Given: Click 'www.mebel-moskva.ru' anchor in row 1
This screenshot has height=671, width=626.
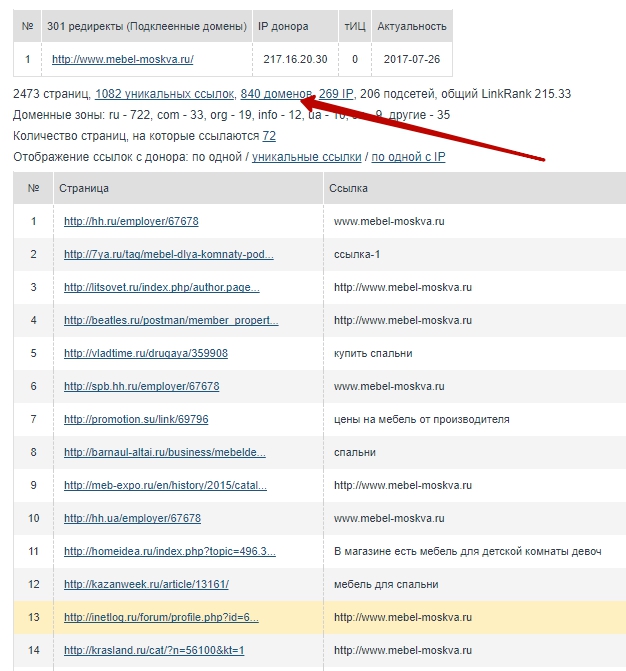Looking at the screenshot, I should (389, 221).
